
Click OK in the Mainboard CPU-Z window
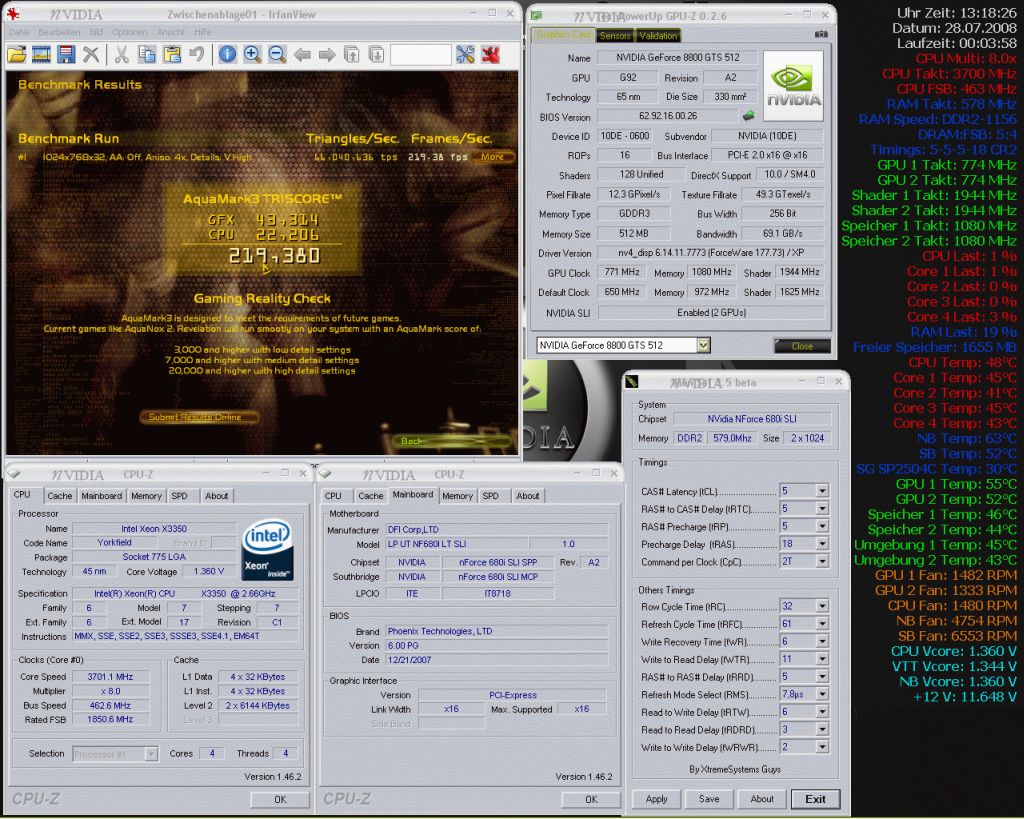click(x=591, y=799)
